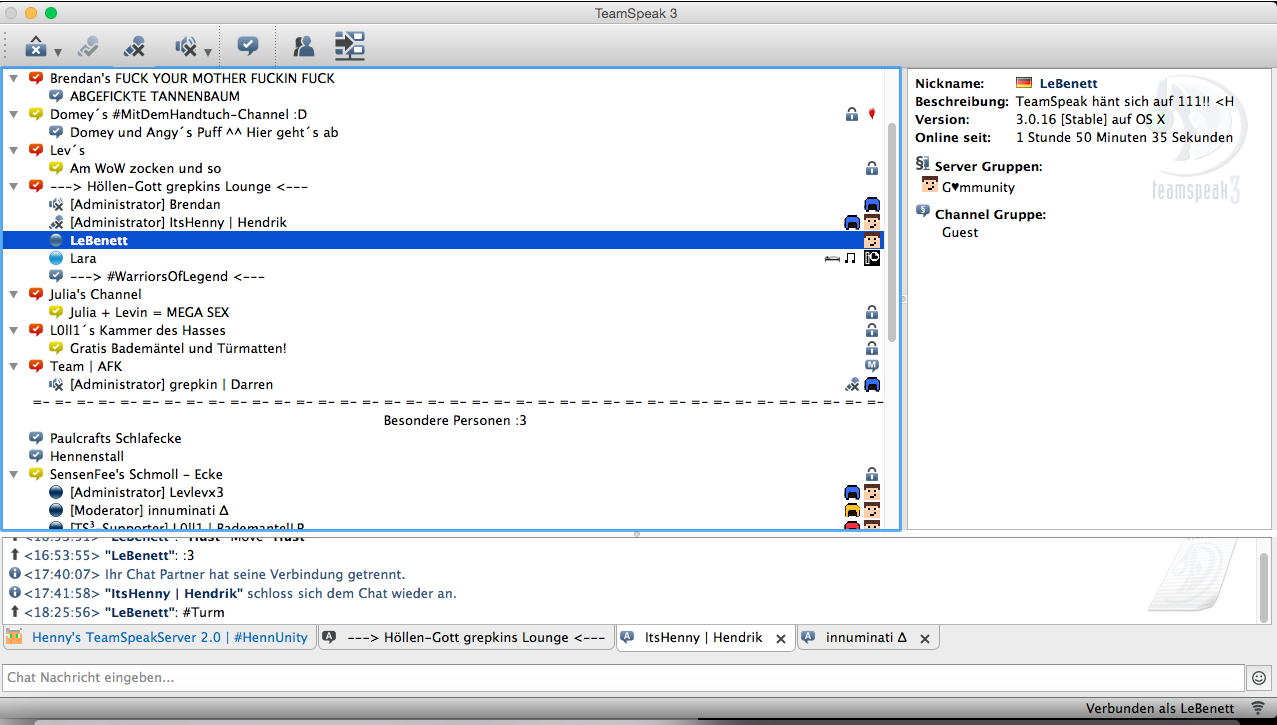Click Server Gruppen section icon
Viewport: 1277px width, 725px height.
coord(923,164)
